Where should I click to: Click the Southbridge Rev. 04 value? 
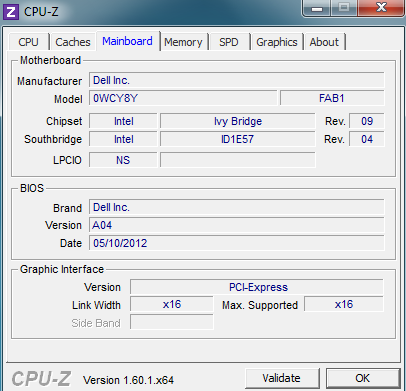point(367,139)
